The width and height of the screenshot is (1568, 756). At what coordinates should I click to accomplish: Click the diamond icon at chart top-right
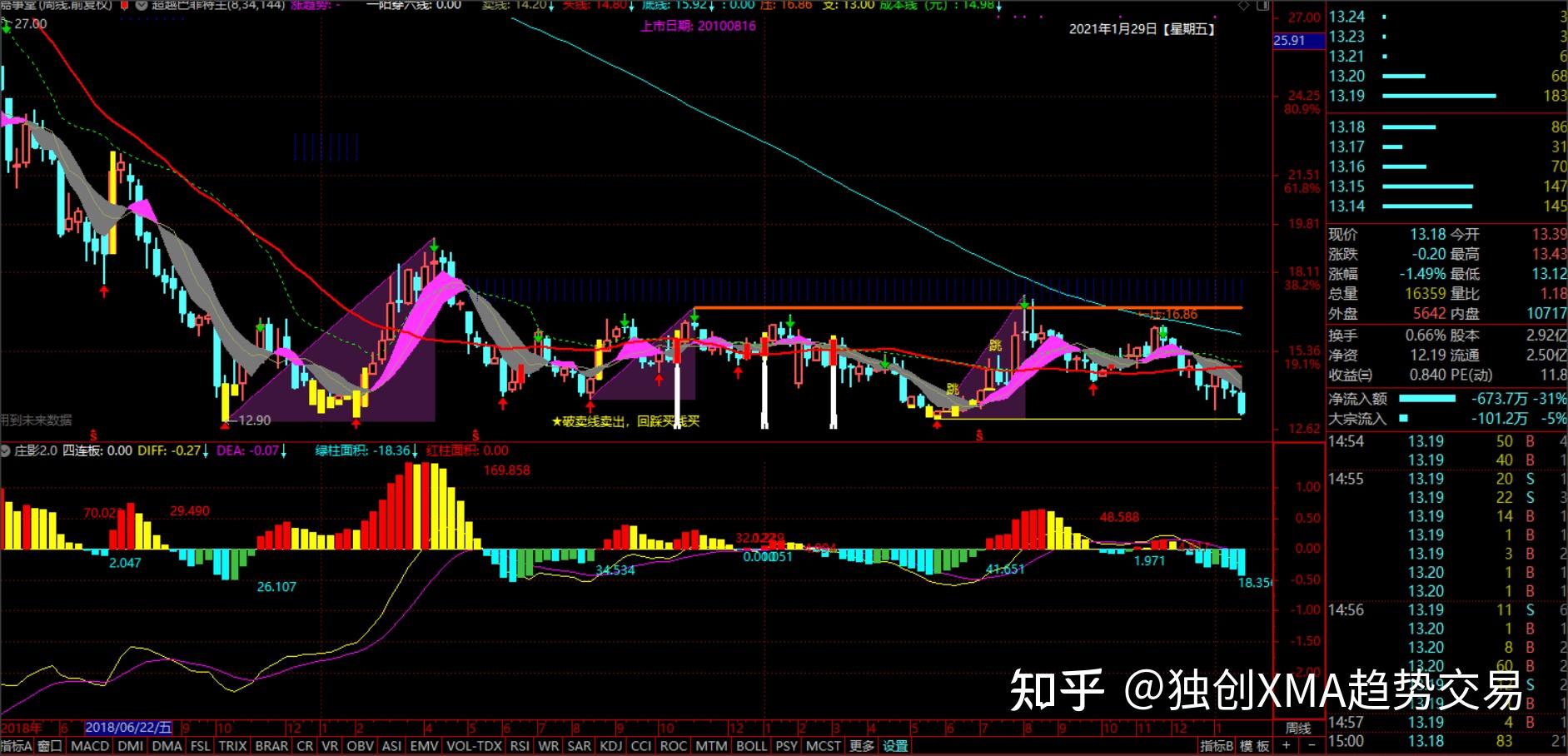coord(1244,5)
